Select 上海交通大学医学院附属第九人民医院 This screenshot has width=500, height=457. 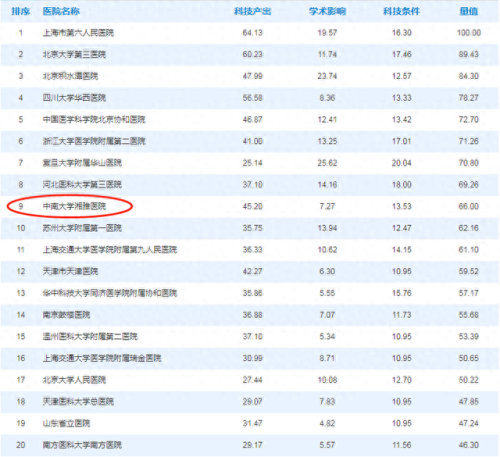coord(110,250)
